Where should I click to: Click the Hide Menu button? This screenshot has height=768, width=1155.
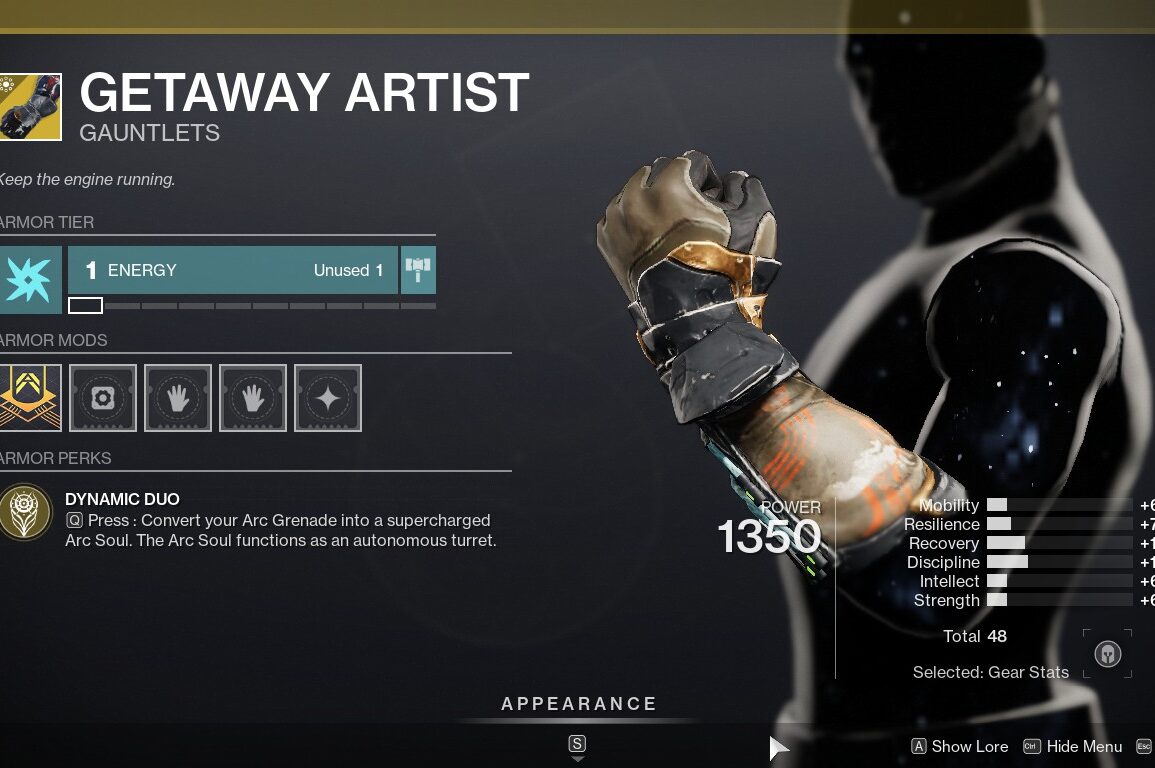[x=1073, y=747]
